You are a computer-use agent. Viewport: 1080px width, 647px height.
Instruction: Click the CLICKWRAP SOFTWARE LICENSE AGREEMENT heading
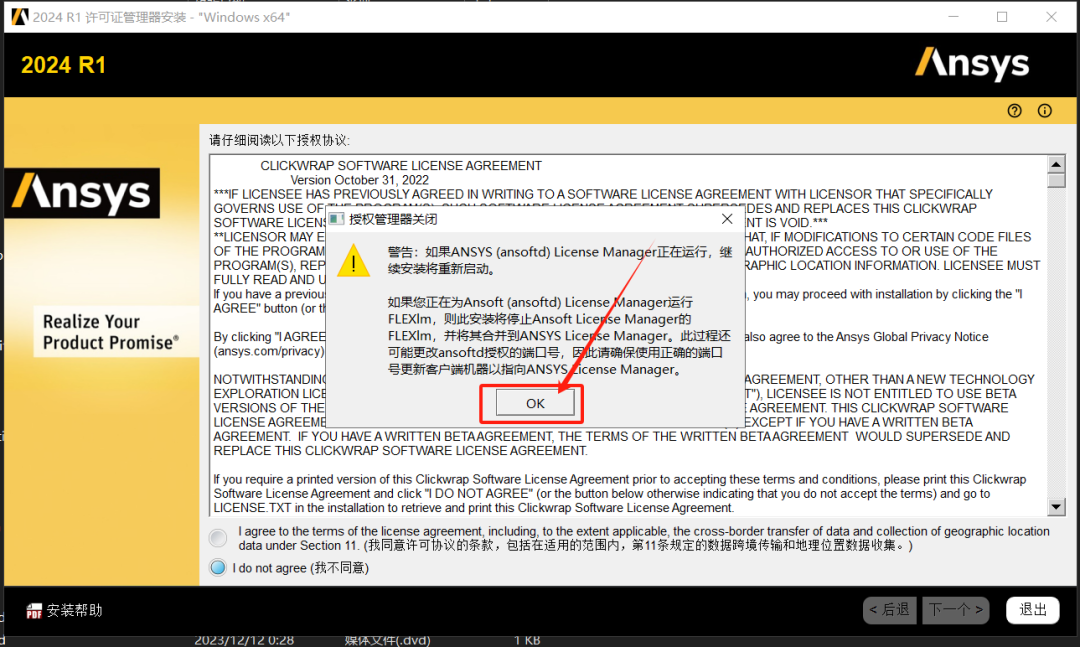(401, 166)
